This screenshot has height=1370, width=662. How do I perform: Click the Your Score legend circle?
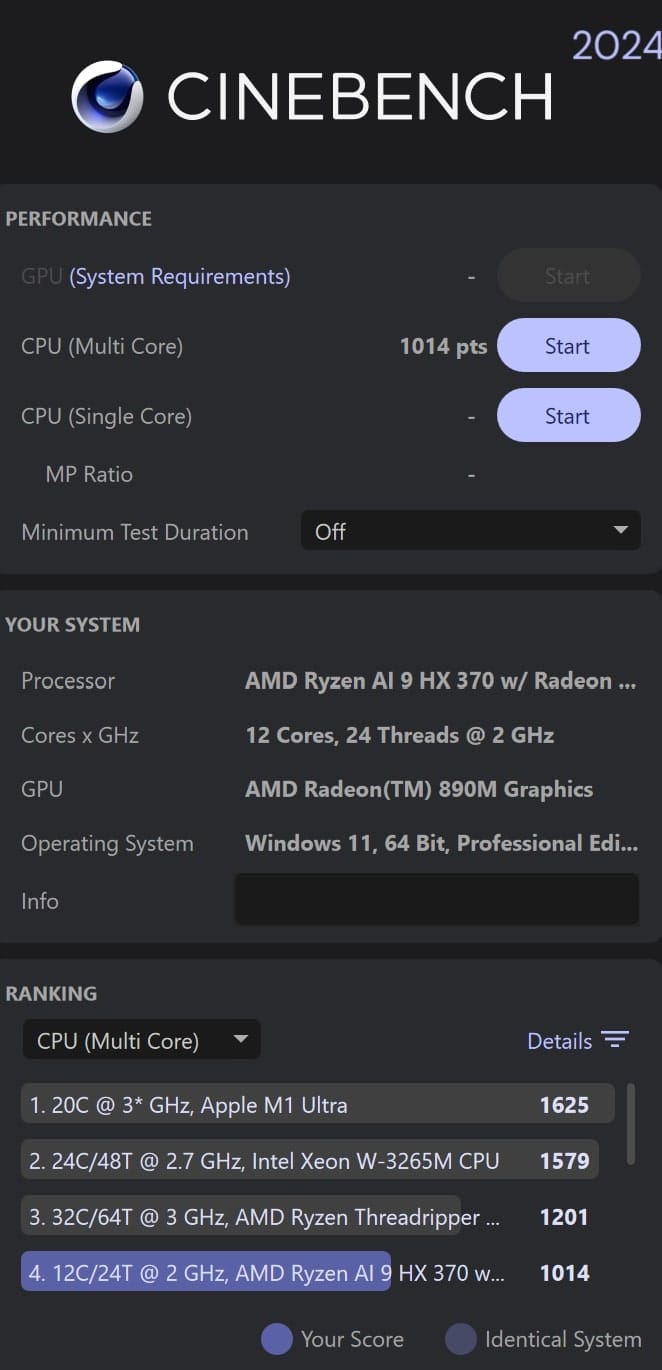(277, 1339)
